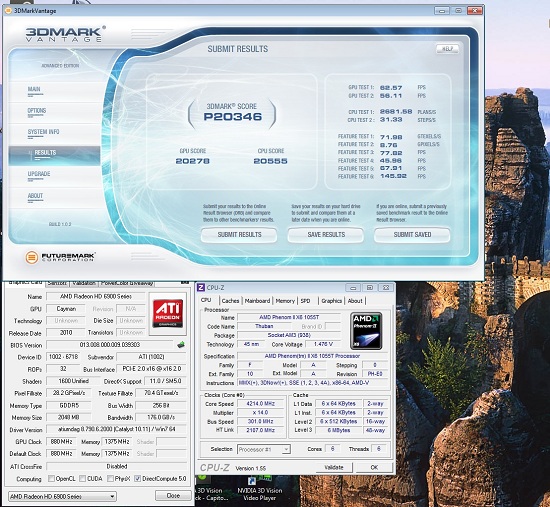Open the Sensors tab in GPU-Z
The height and width of the screenshot is (507, 550).
click(x=57, y=283)
